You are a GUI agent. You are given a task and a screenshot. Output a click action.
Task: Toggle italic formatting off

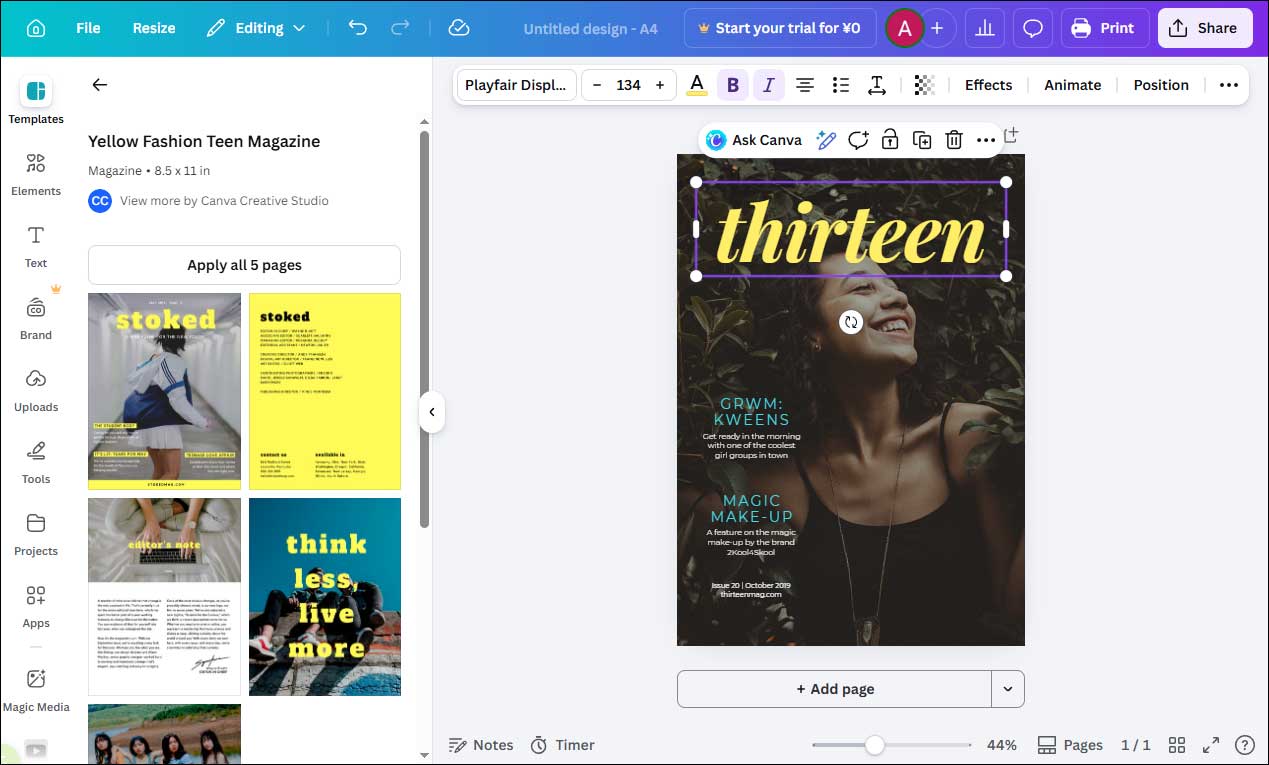769,85
